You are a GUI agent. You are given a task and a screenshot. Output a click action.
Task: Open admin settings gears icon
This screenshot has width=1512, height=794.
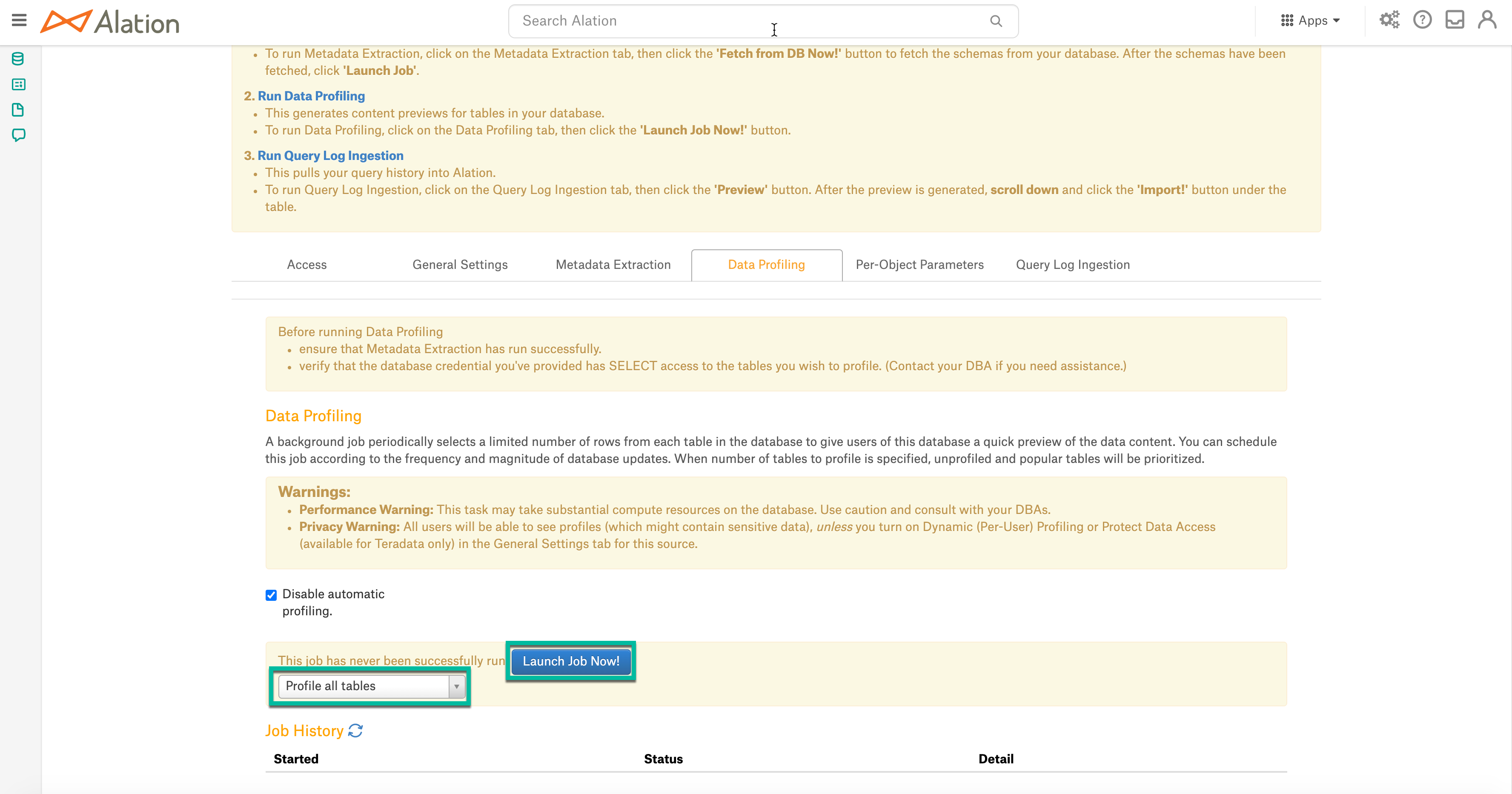point(1389,20)
